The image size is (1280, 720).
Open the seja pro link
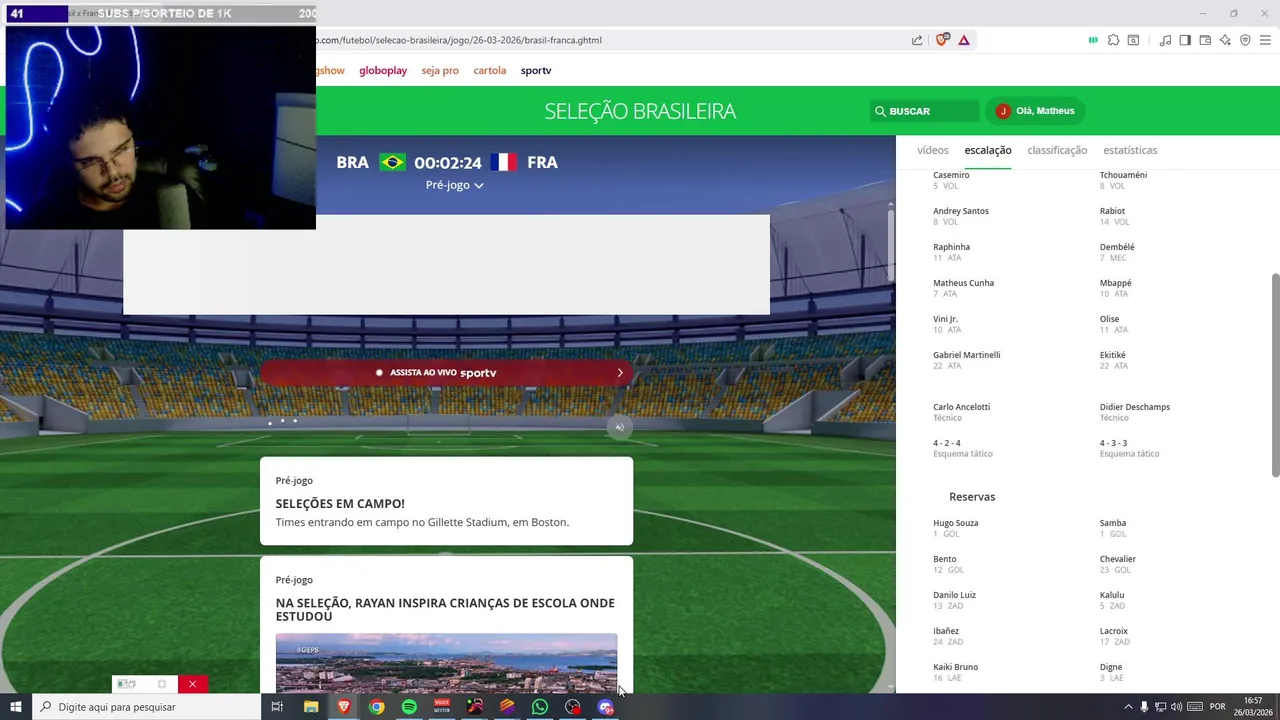click(440, 70)
